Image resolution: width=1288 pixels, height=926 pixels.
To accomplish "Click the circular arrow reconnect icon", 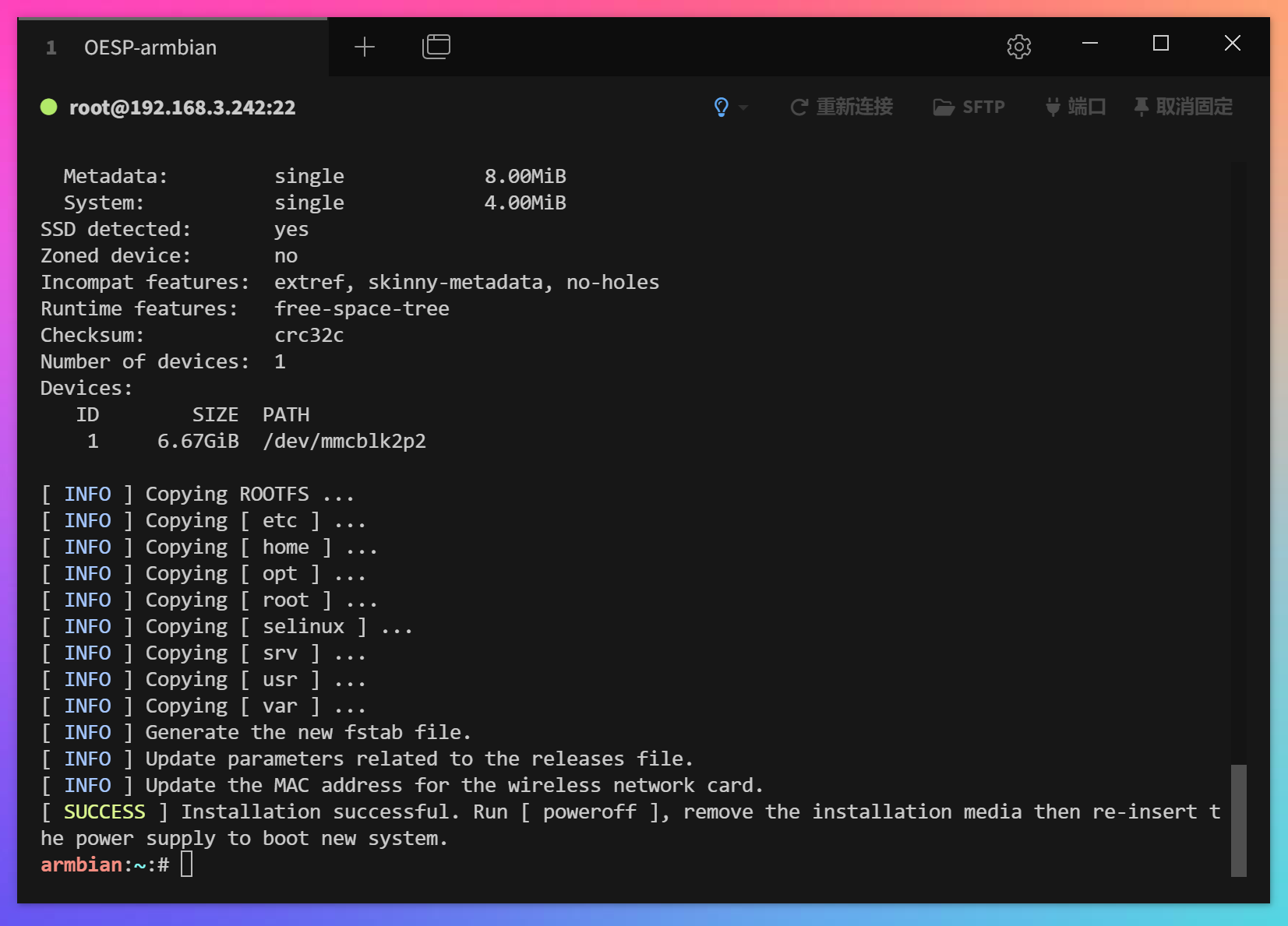I will pyautogui.click(x=799, y=107).
